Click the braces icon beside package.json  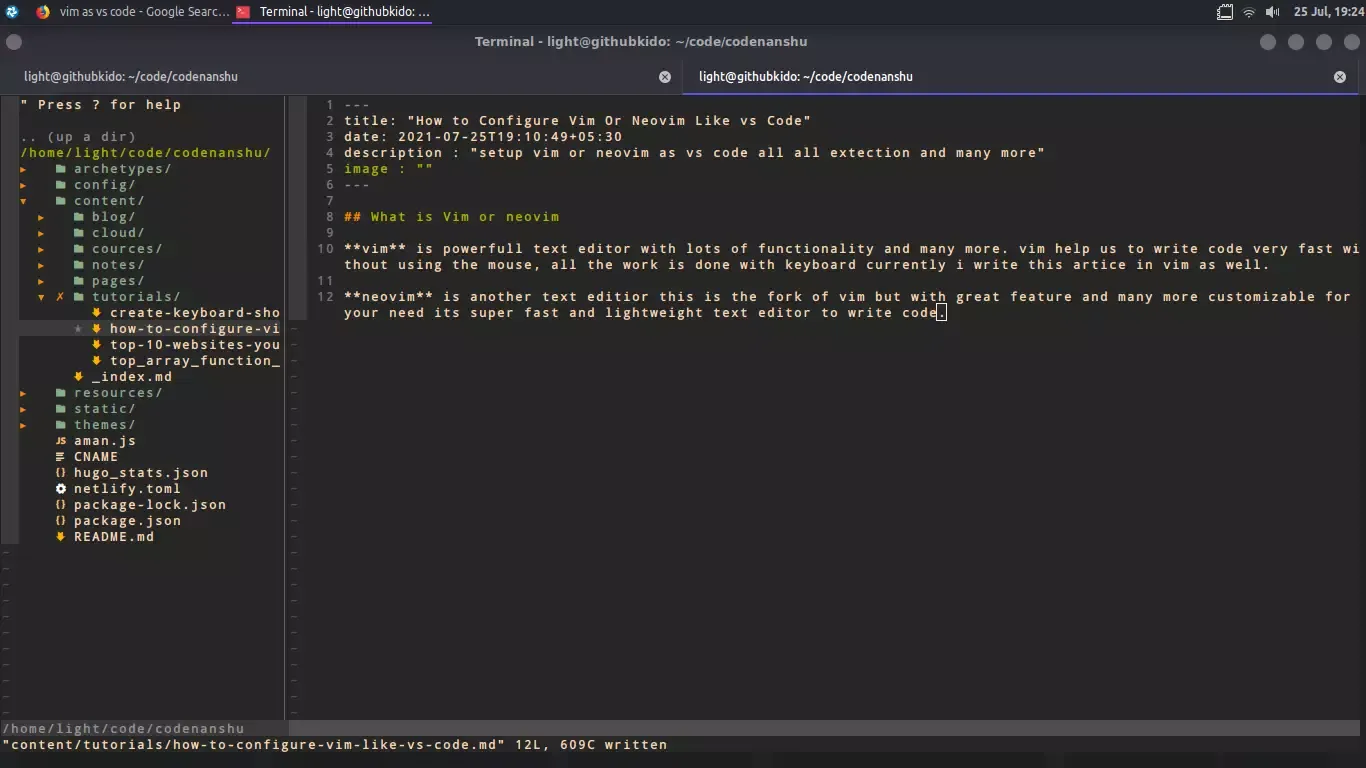pos(61,521)
